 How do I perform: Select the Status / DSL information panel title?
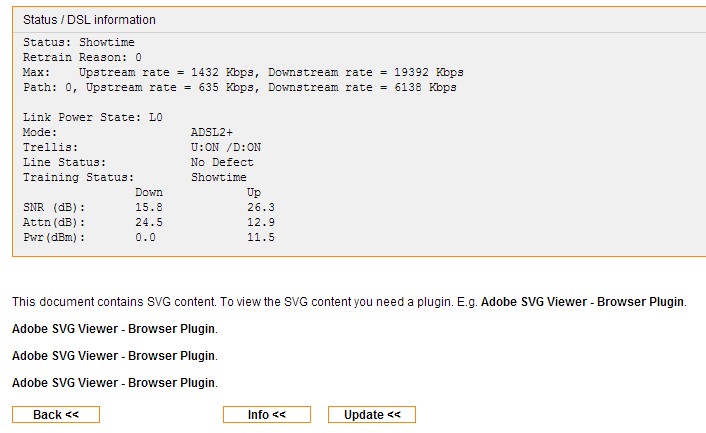click(89, 20)
